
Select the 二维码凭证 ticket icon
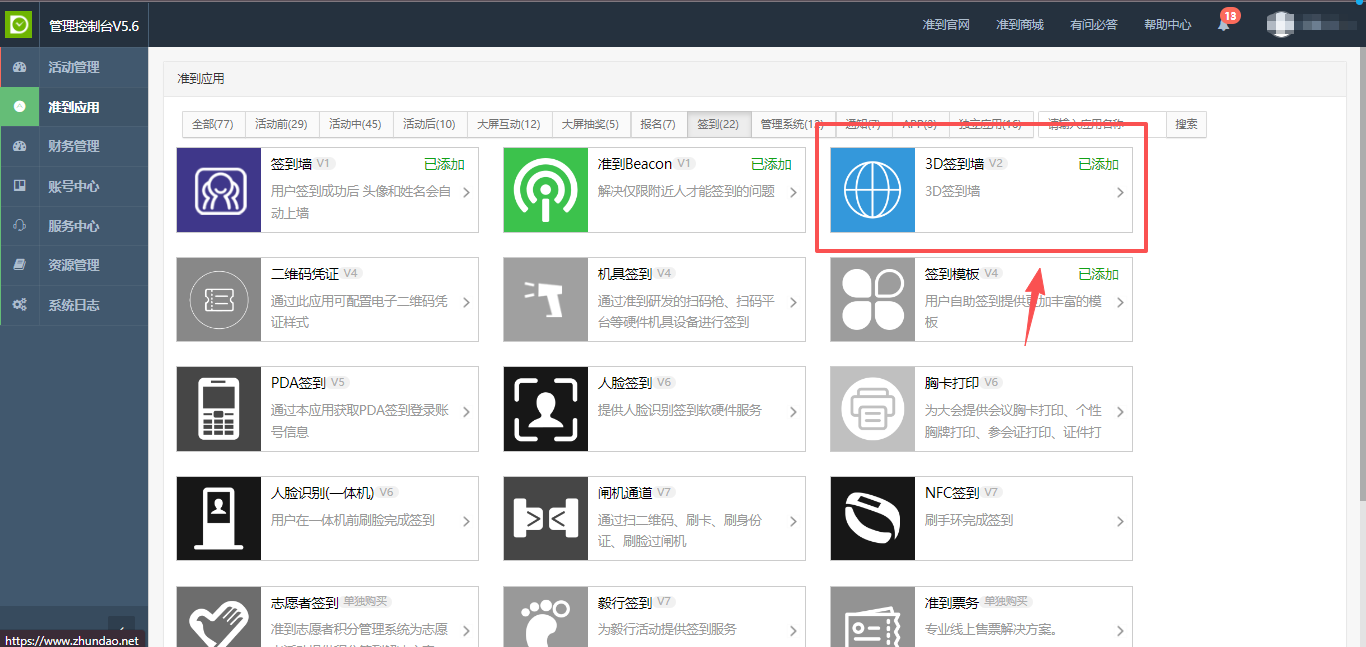(219, 300)
